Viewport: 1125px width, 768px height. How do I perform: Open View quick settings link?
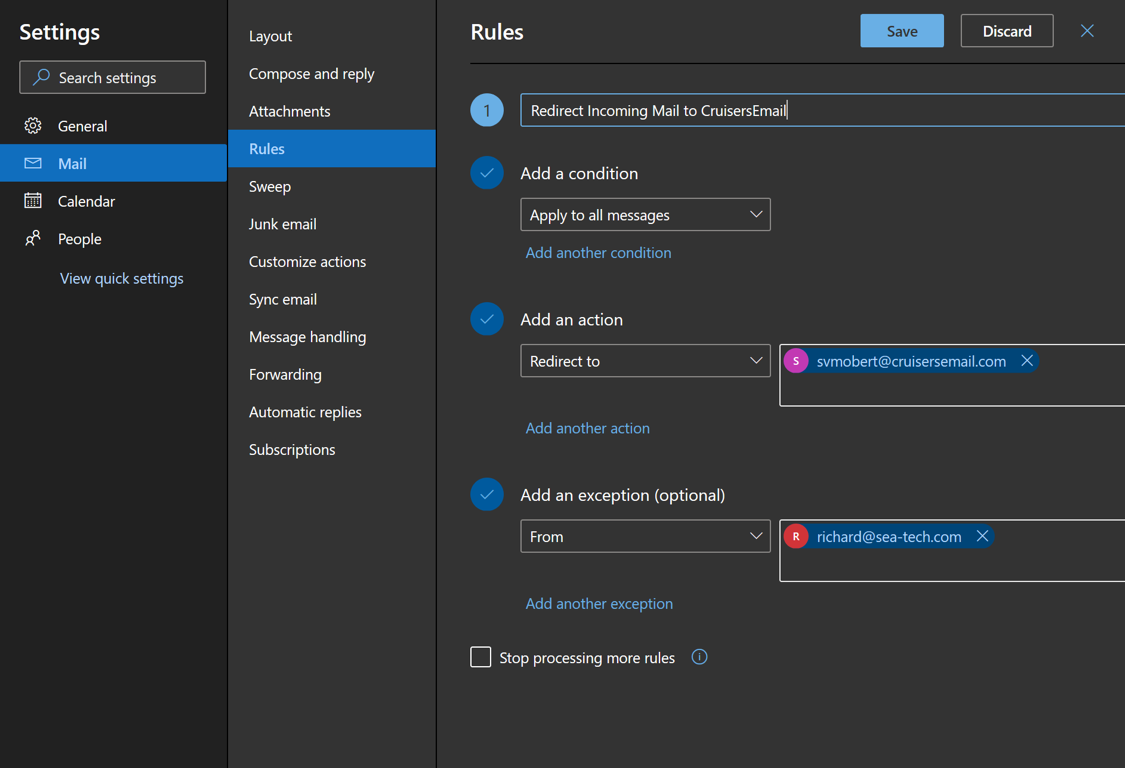pos(122,278)
